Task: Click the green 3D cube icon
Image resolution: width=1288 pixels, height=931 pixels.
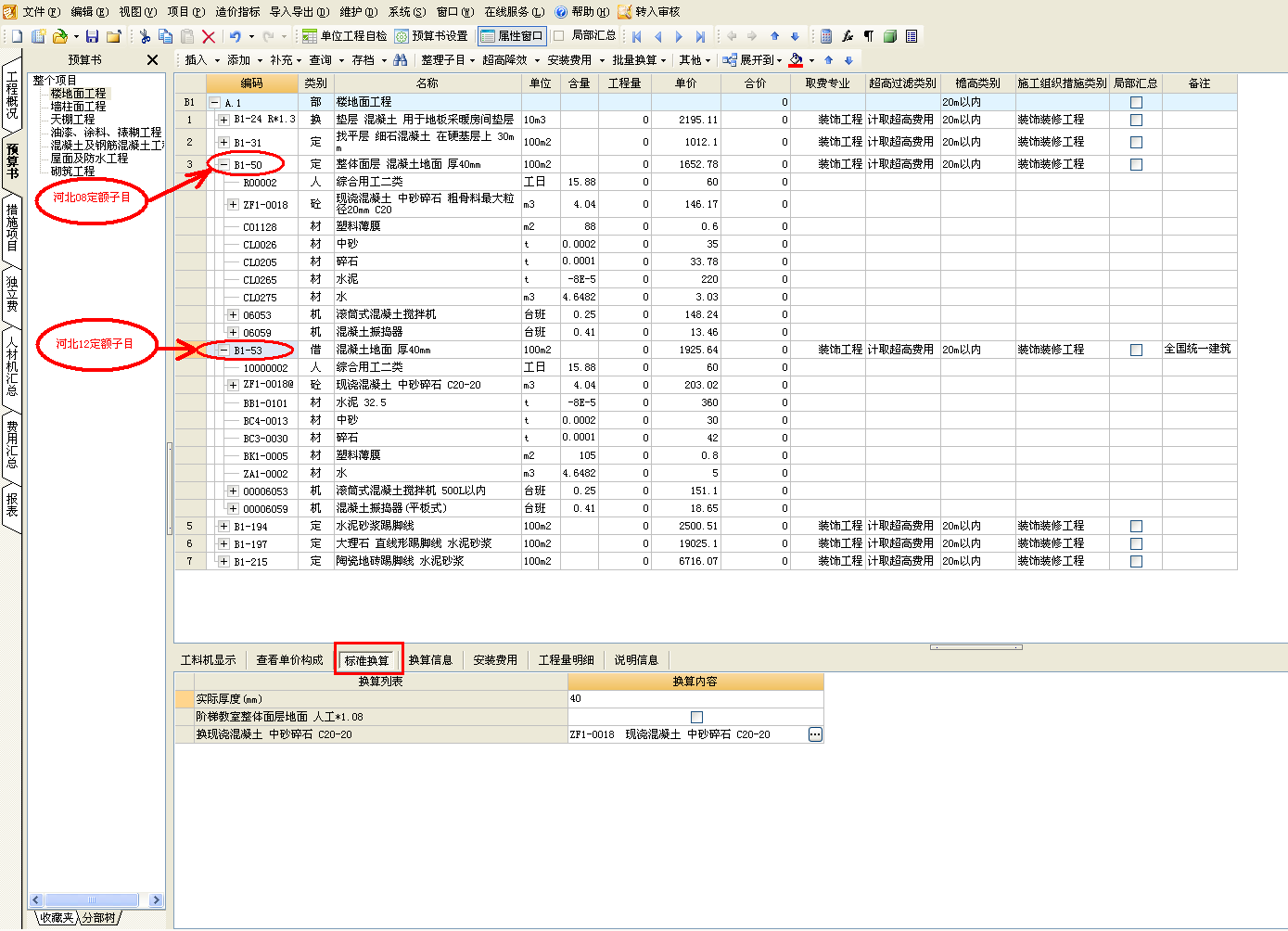Action: click(890, 36)
